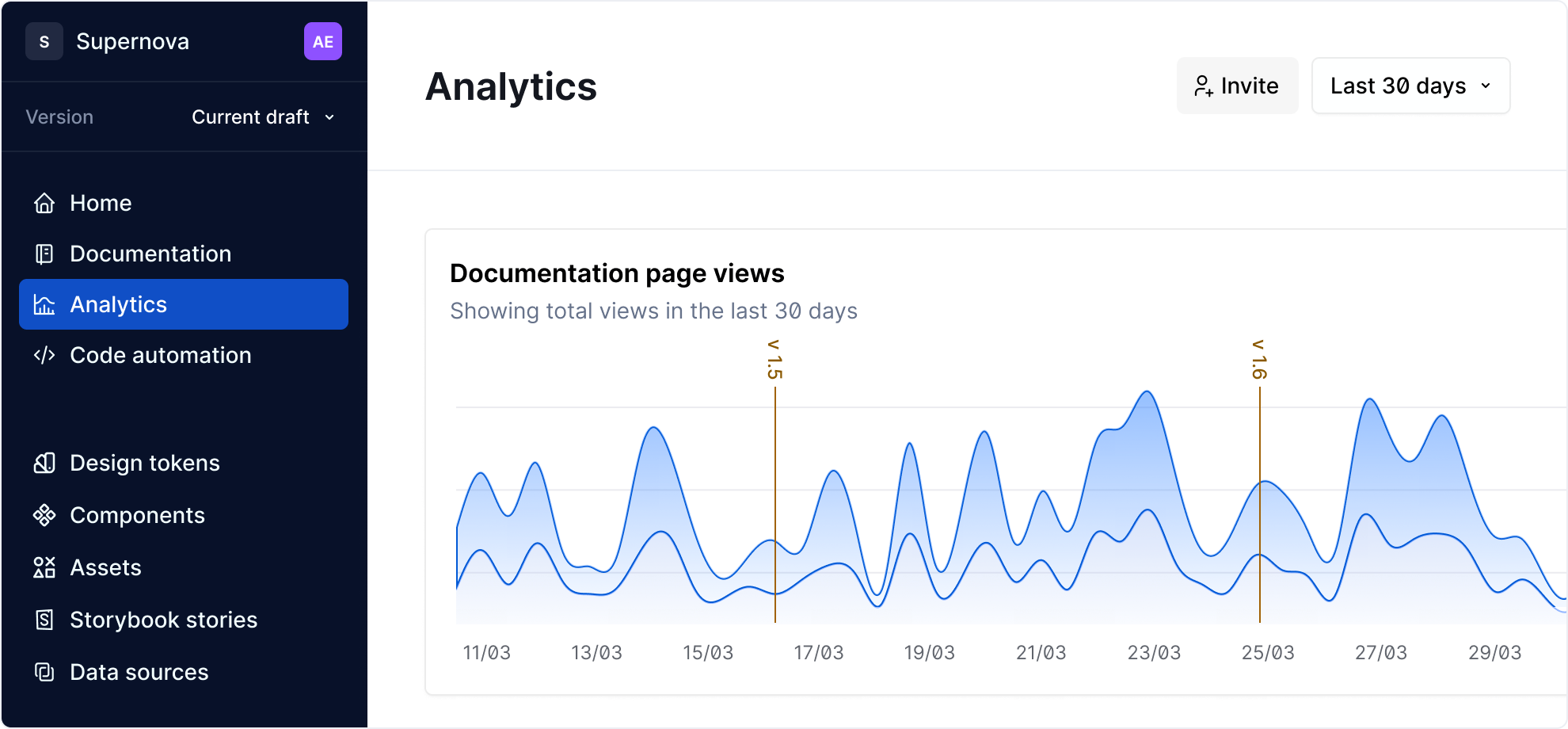Click the Analytics chart icon
The width and height of the screenshot is (1568, 729).
point(44,304)
